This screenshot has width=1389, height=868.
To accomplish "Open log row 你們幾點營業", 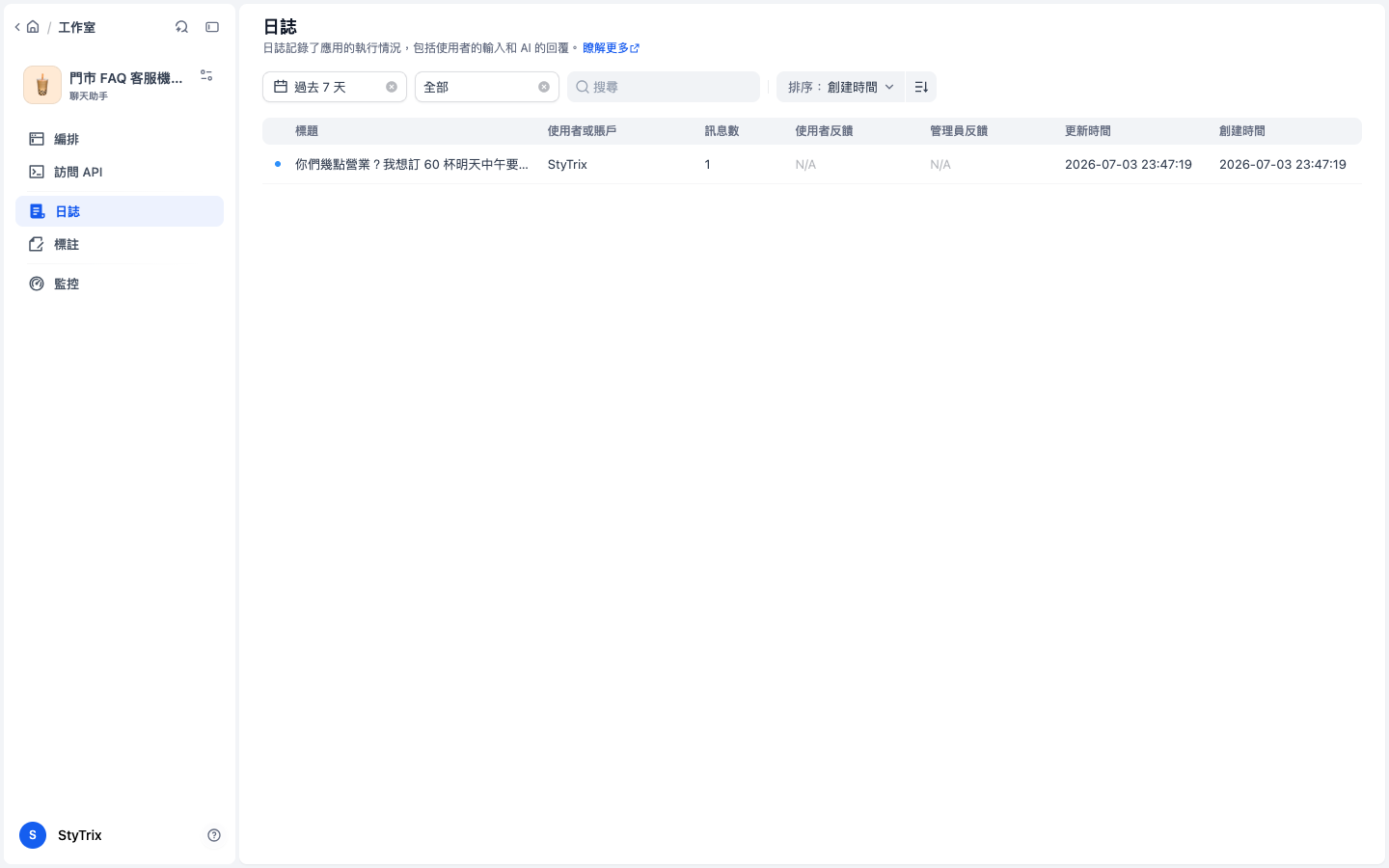I will pos(812,164).
